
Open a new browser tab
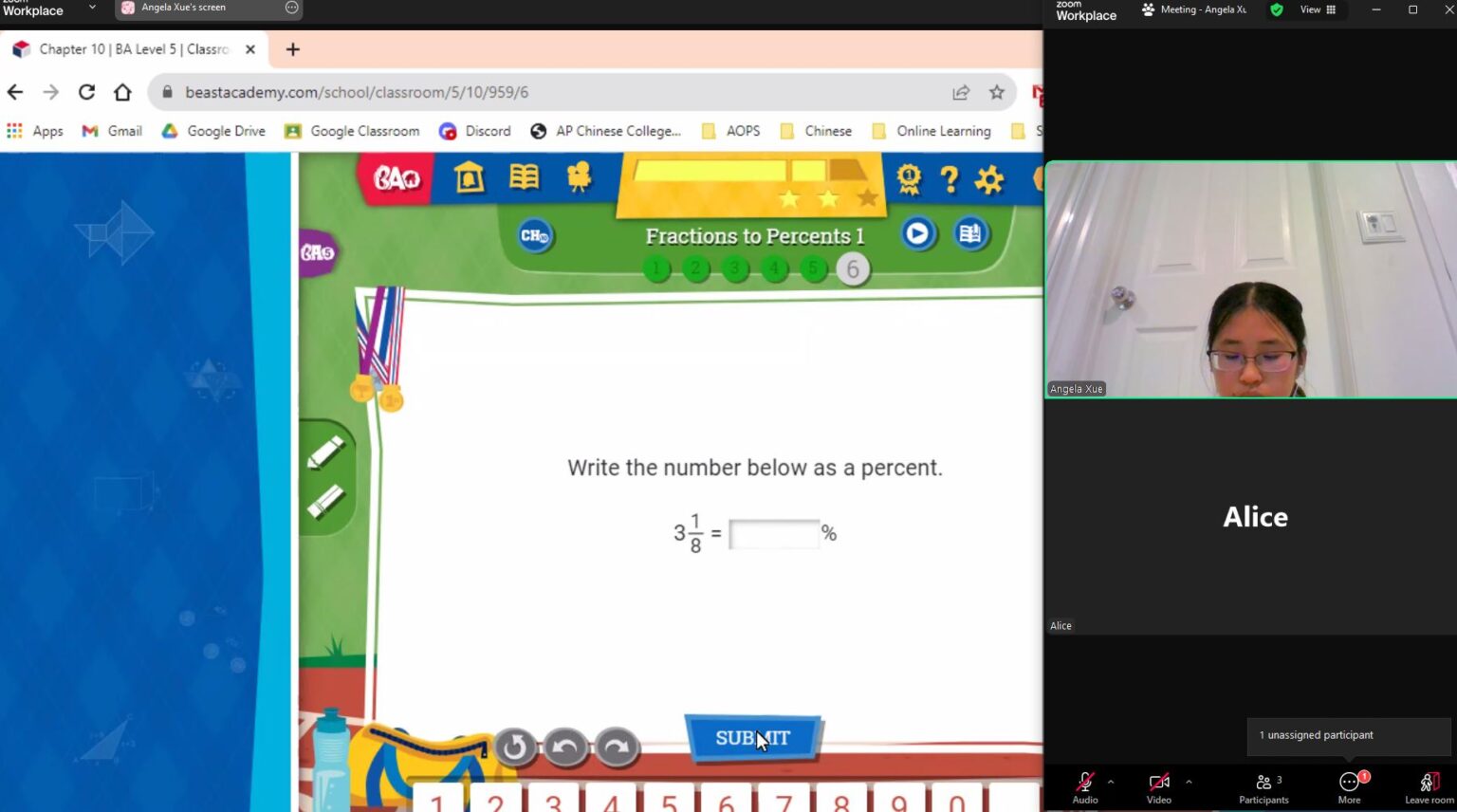pos(293,49)
